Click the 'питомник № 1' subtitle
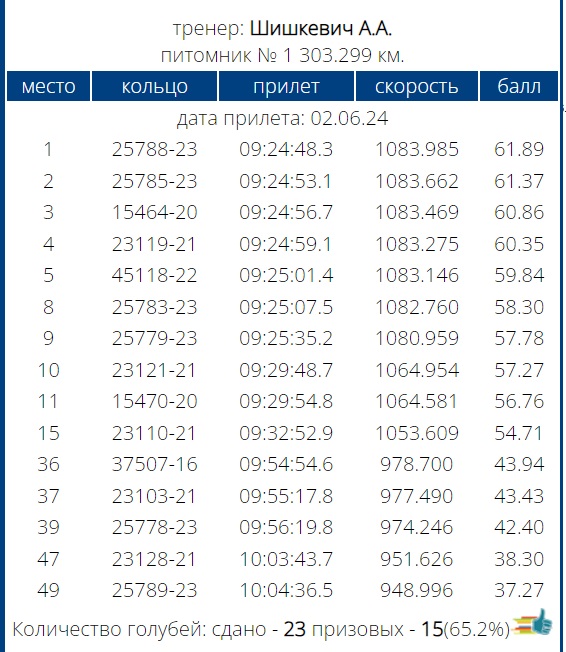This screenshot has height=652, width=566. [227, 55]
